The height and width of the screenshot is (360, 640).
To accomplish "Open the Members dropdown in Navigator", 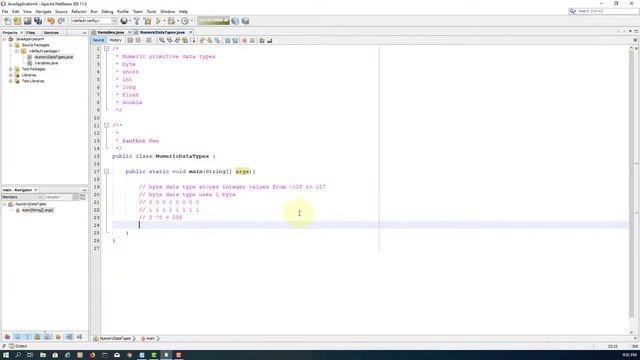I will pyautogui.click(x=22, y=197).
